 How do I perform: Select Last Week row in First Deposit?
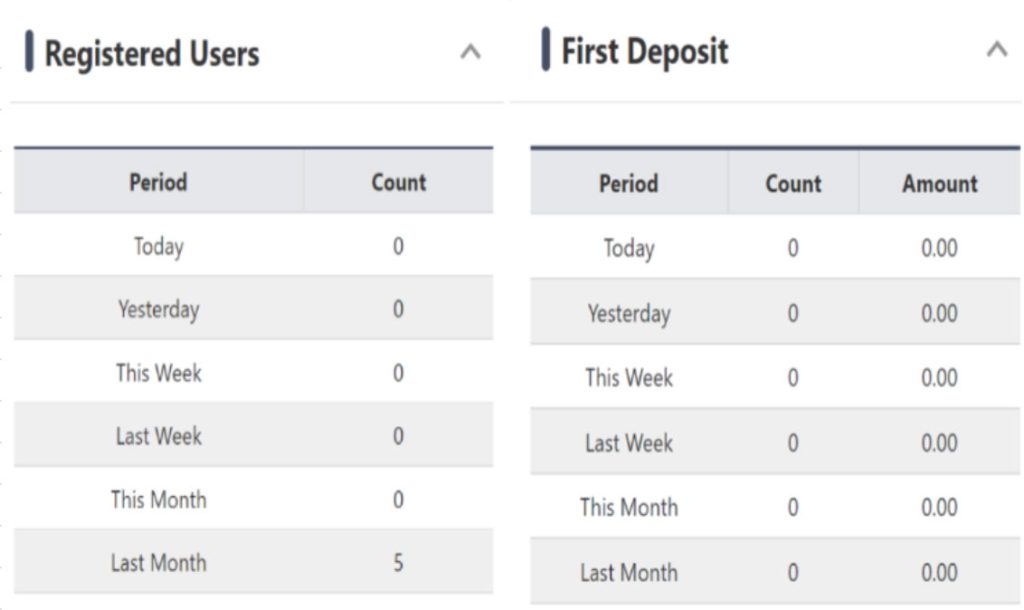tap(628, 442)
